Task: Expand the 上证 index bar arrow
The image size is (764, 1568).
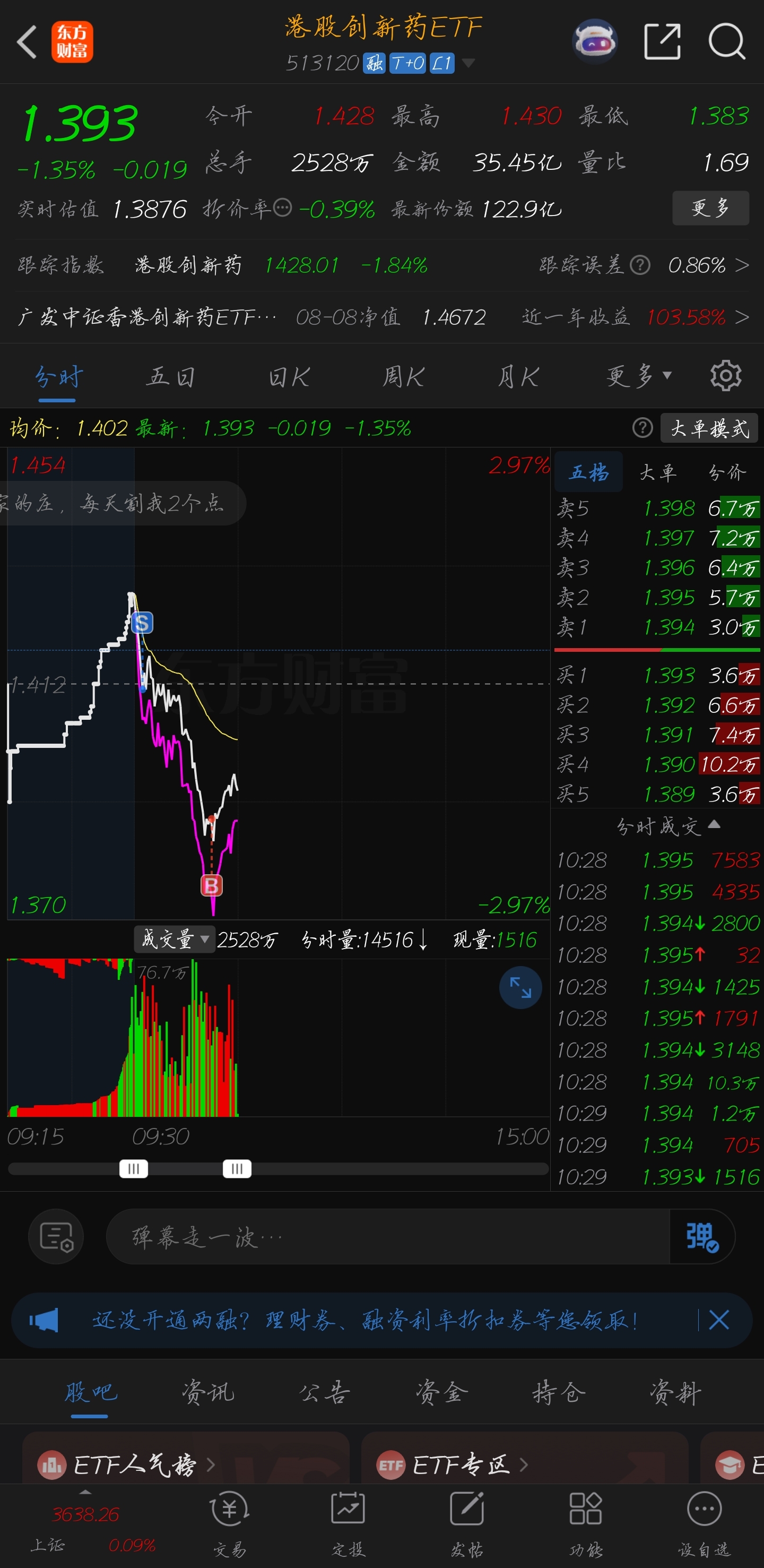Action: [x=85, y=1493]
